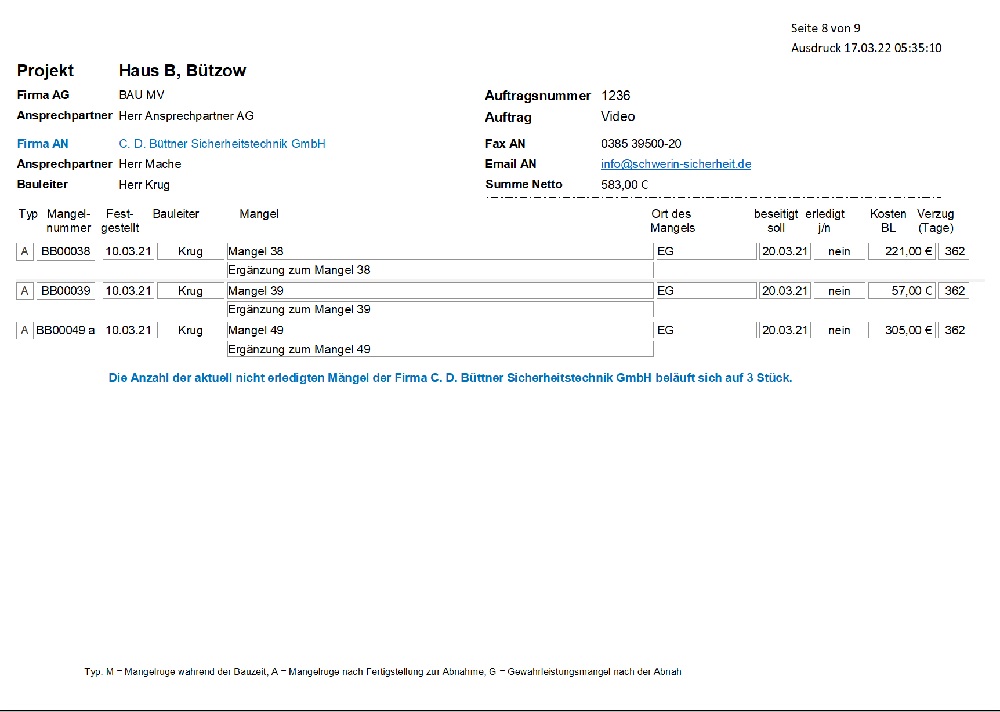Select the Ort des Mangels EG cell for Mangel 38
Screen dimensions: 1000x712
click(704, 251)
